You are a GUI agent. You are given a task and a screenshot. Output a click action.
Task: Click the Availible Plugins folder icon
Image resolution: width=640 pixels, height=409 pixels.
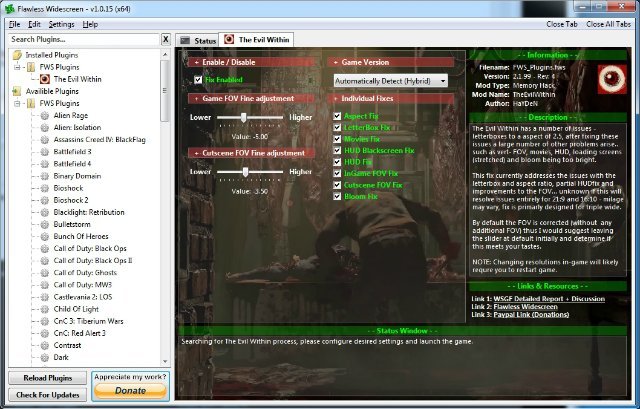(17, 91)
